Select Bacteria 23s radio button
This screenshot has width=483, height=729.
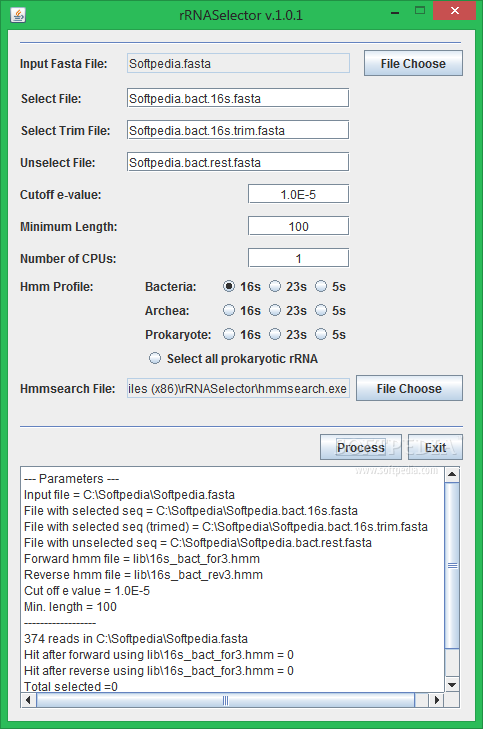pyautogui.click(x=275, y=286)
